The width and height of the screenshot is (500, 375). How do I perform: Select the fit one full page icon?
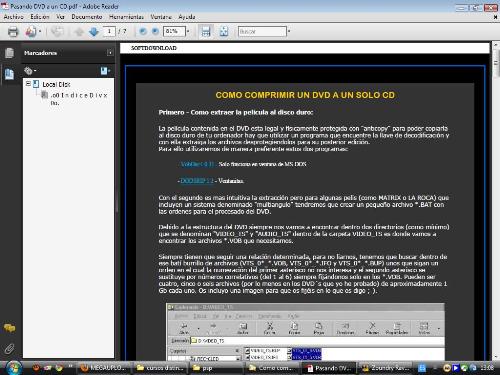(x=224, y=32)
